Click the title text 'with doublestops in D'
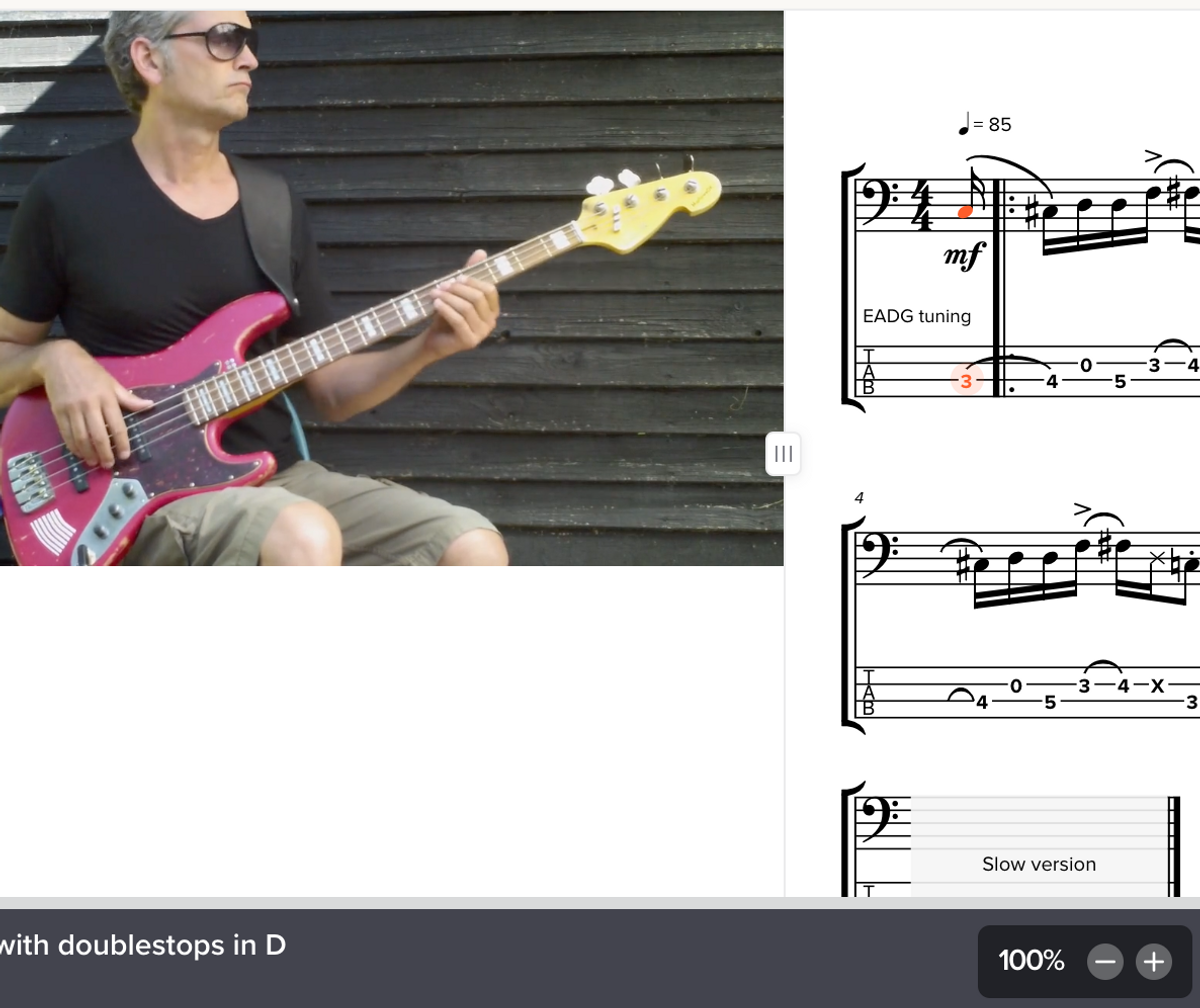 [143, 944]
